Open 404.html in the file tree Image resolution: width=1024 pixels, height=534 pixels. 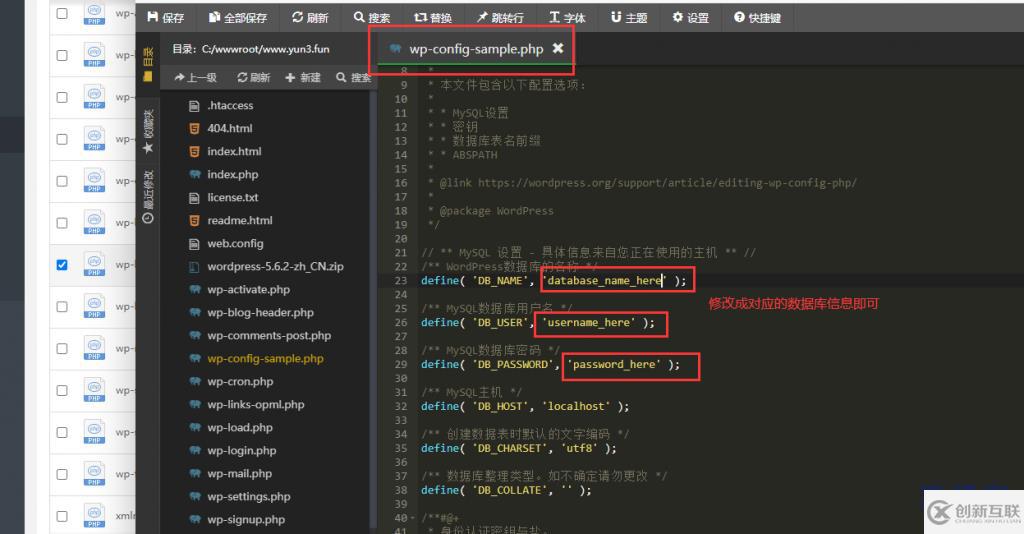coord(230,129)
